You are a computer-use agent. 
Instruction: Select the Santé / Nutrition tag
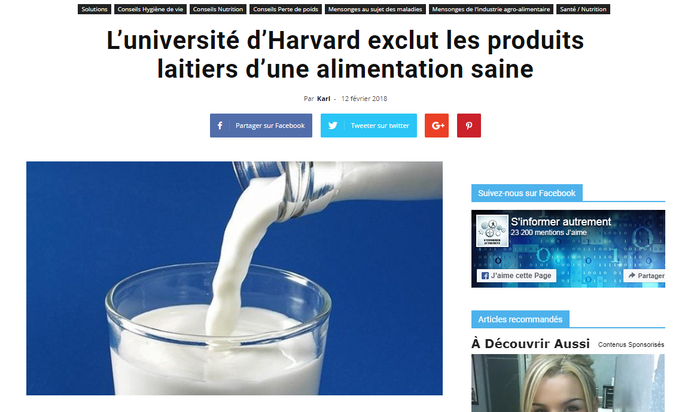coord(583,9)
